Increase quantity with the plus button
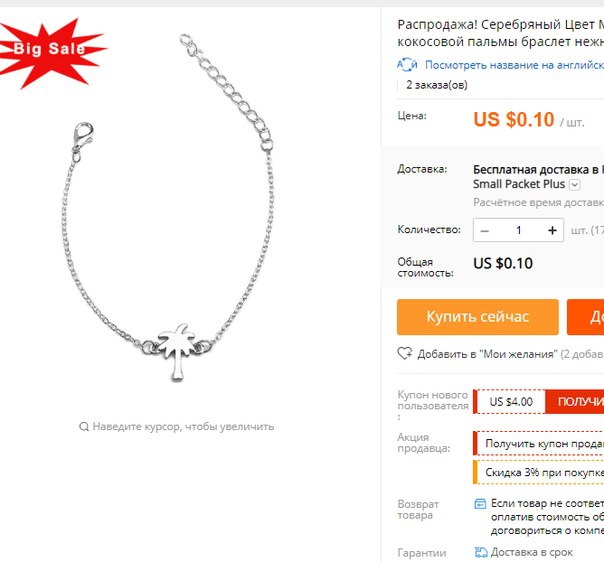604x562 pixels. coord(552,230)
